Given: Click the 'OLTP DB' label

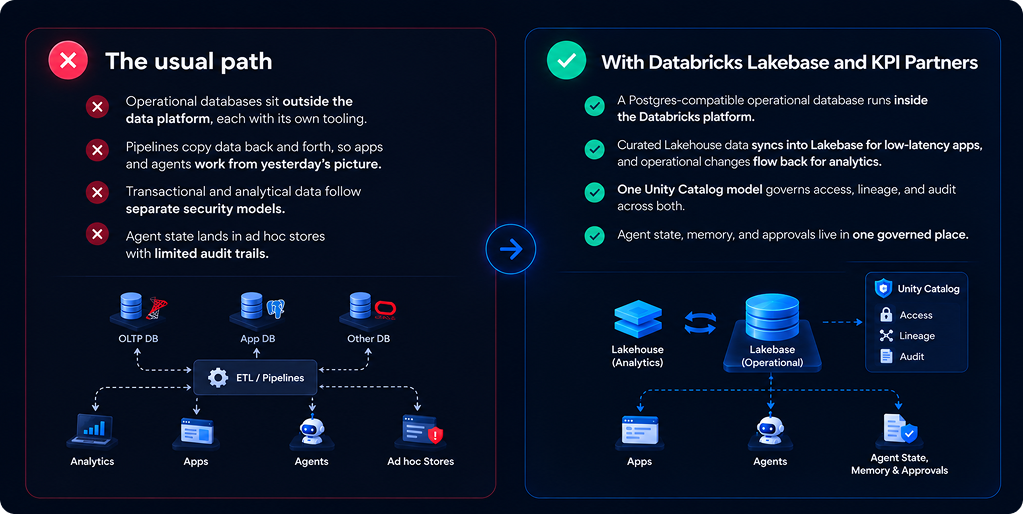Looking at the screenshot, I should (x=138, y=339).
